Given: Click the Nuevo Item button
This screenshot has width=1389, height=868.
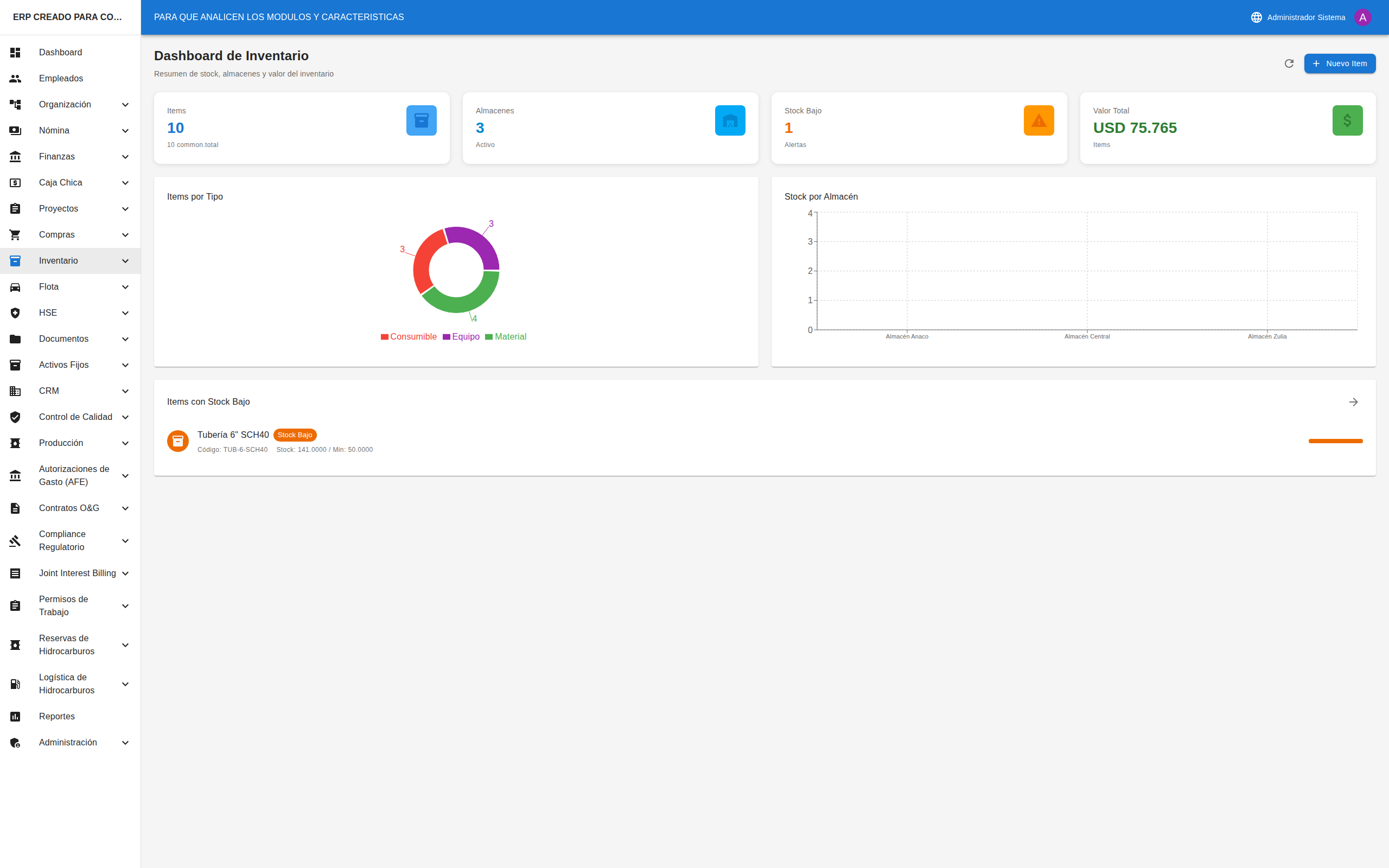Looking at the screenshot, I should click(1340, 63).
